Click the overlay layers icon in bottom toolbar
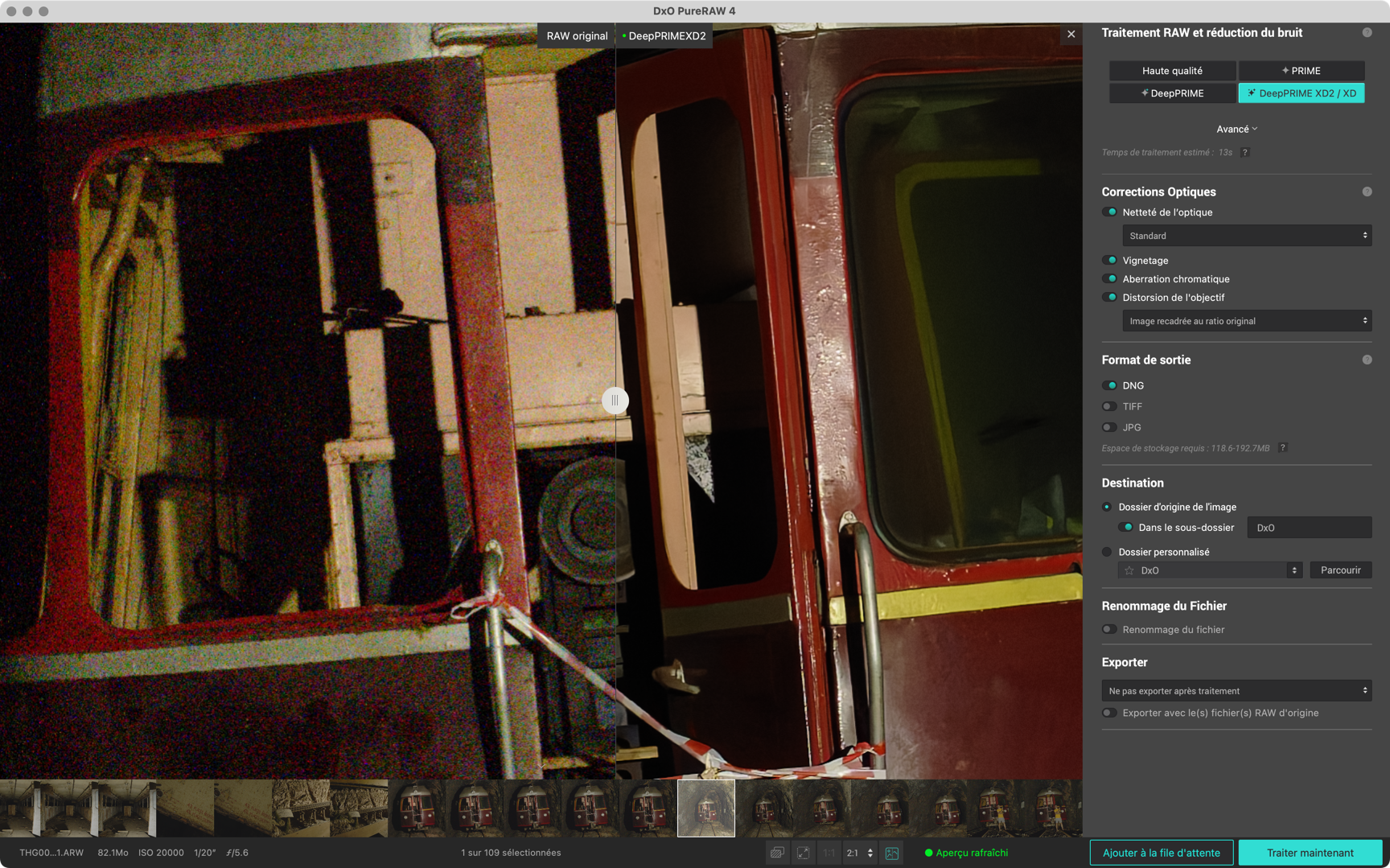Image resolution: width=1390 pixels, height=868 pixels. point(776,853)
